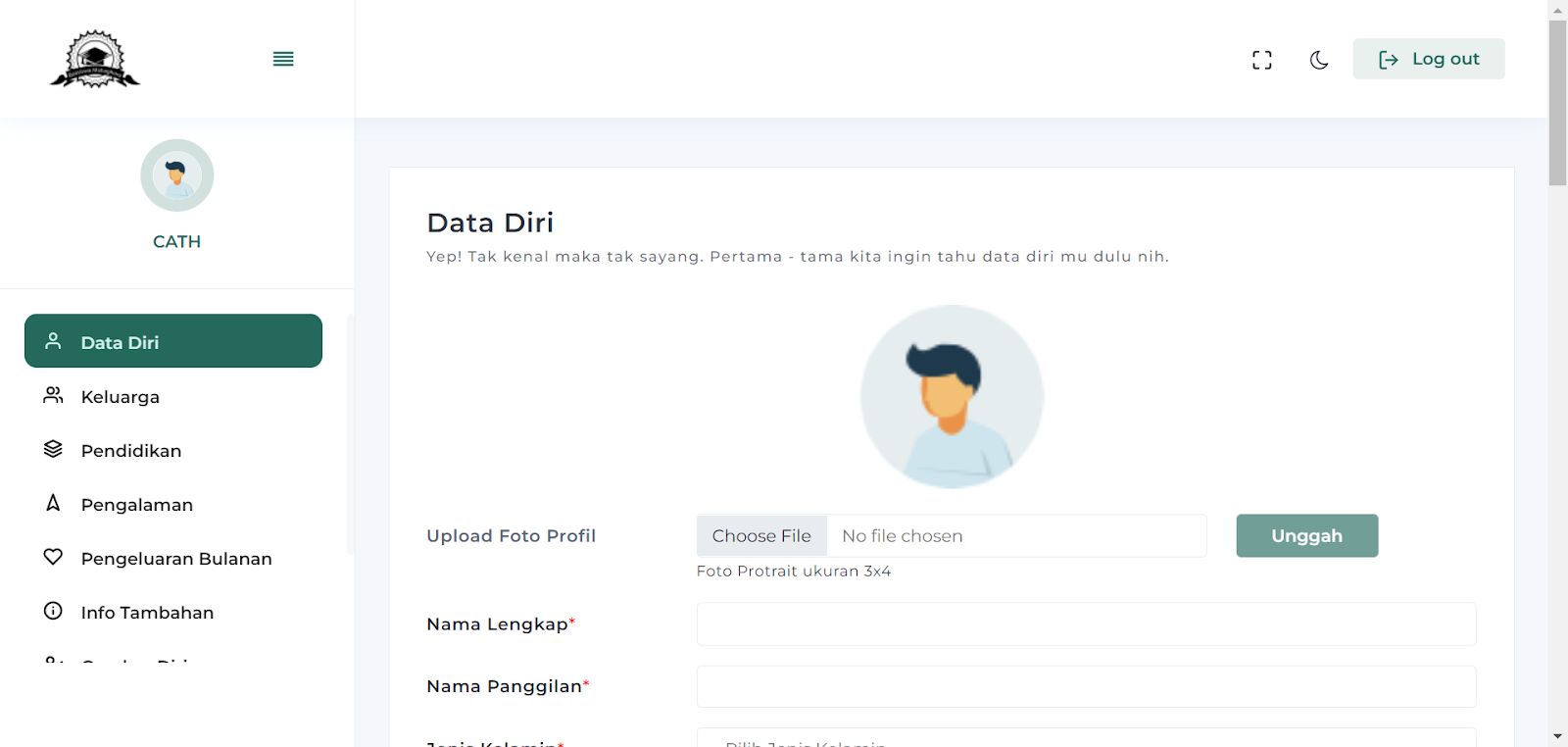Open the Data Diri menu item

173,341
